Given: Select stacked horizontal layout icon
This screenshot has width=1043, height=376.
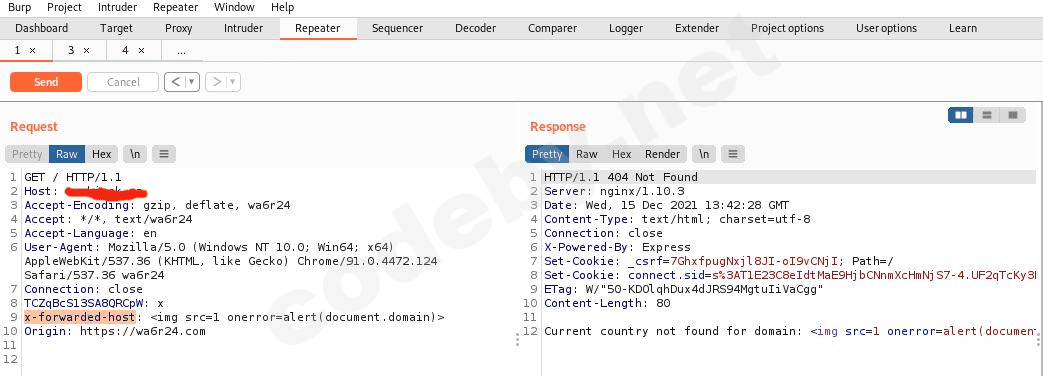Looking at the screenshot, I should point(987,115).
